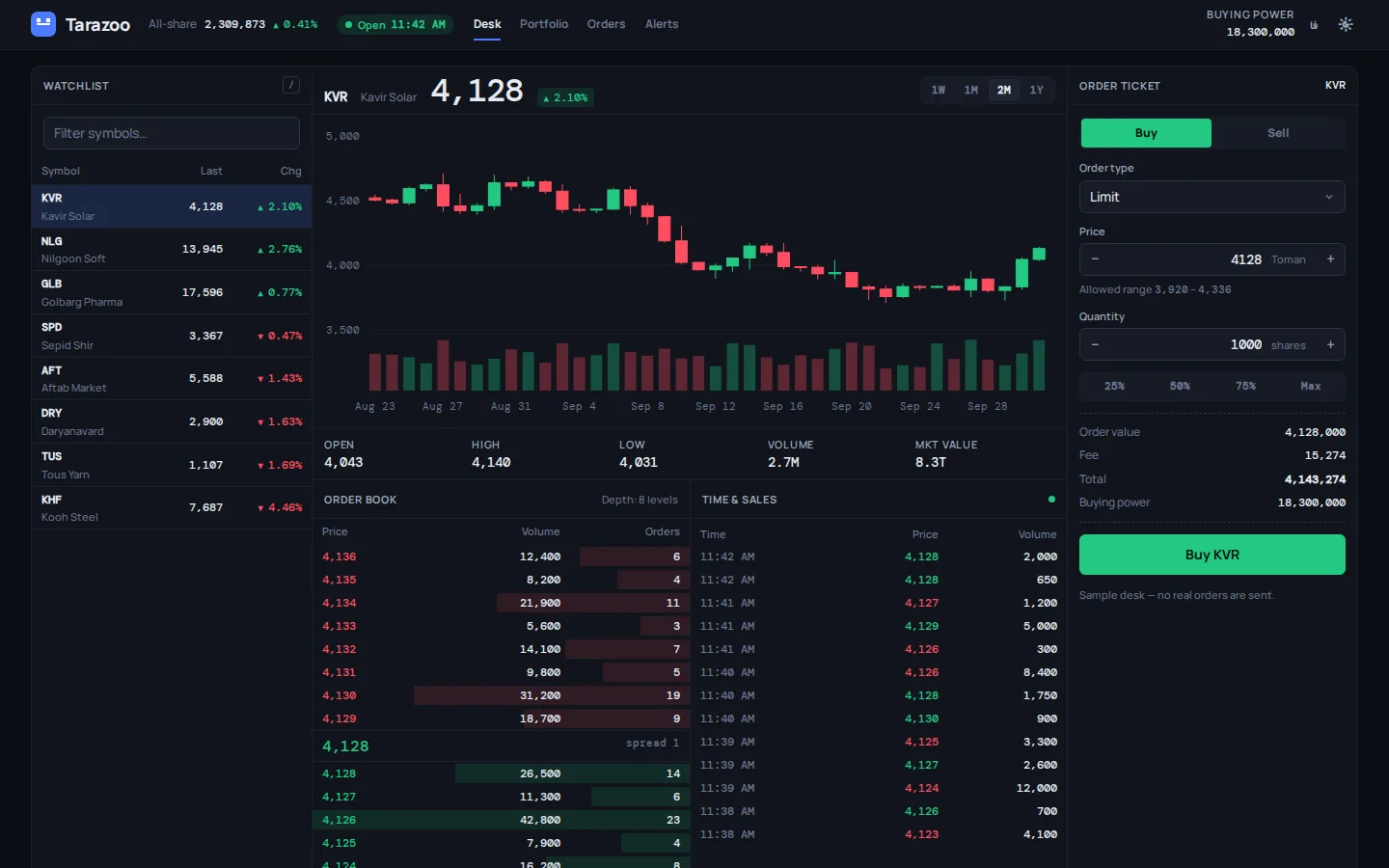
Task: Click the ask price 4,134 in order book
Action: pos(340,603)
